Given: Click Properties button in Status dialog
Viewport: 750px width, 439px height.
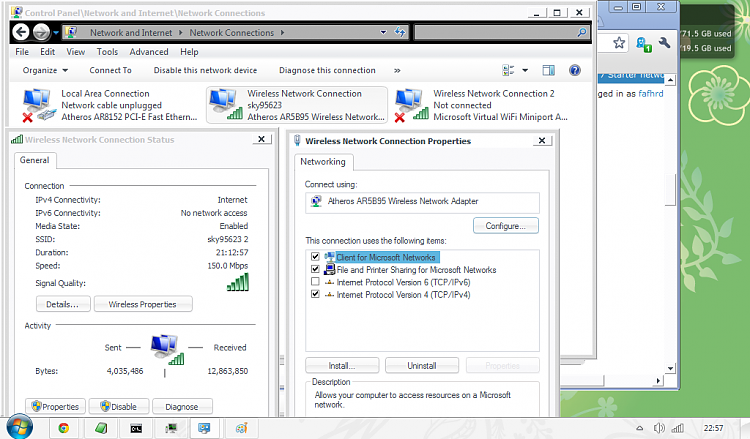Looking at the screenshot, I should point(55,406).
